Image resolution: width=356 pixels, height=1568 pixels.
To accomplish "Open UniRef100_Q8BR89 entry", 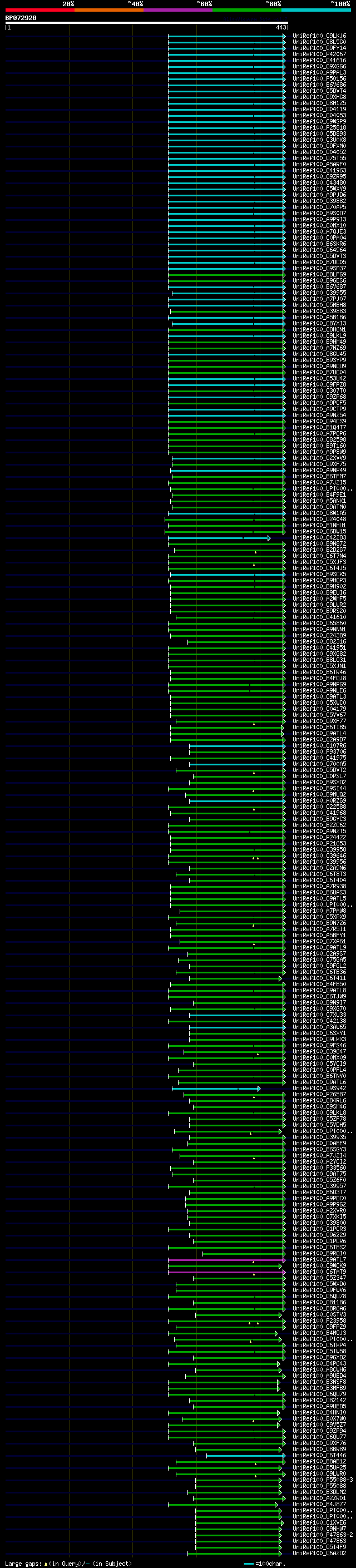I will pyautogui.click(x=319, y=1450).
